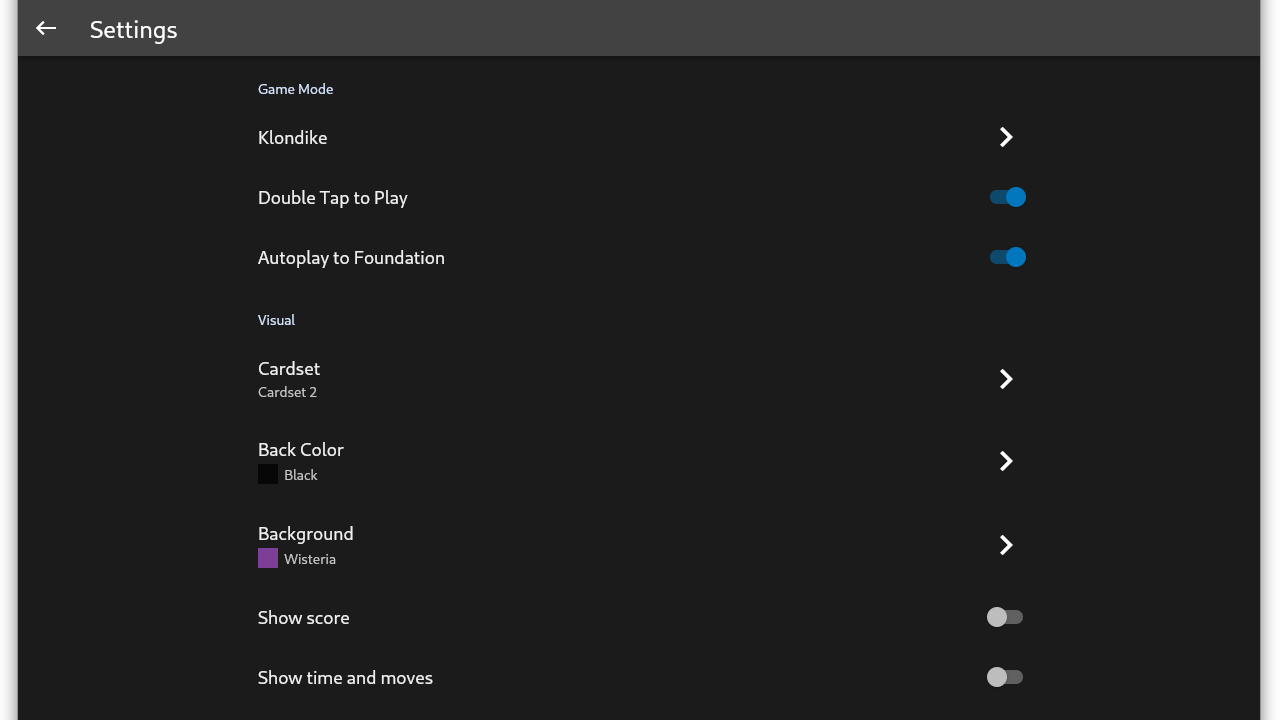Click the Show time and moves label
Image resolution: width=1280 pixels, height=720 pixels.
345,678
